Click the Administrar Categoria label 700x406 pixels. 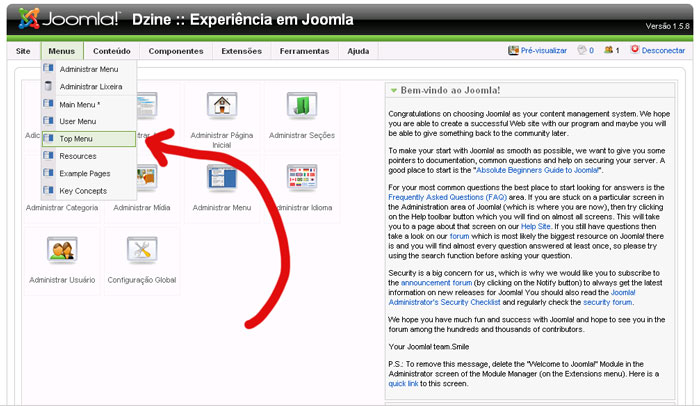(62, 208)
